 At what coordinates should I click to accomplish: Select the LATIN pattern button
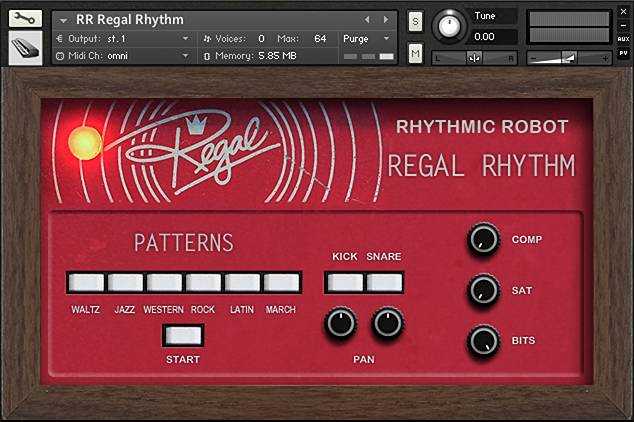coord(242,282)
